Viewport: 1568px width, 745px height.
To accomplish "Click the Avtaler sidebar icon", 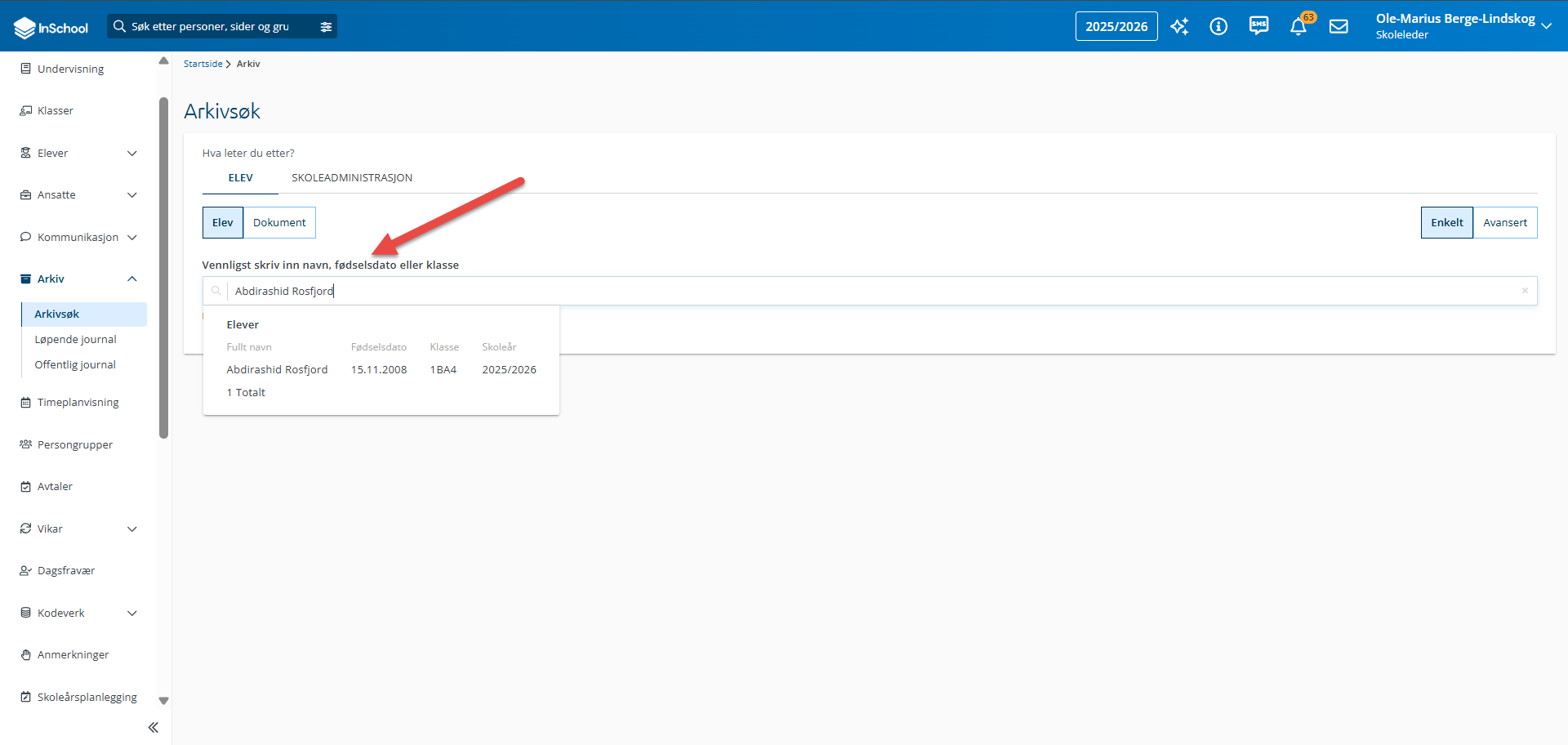I will tap(26, 486).
